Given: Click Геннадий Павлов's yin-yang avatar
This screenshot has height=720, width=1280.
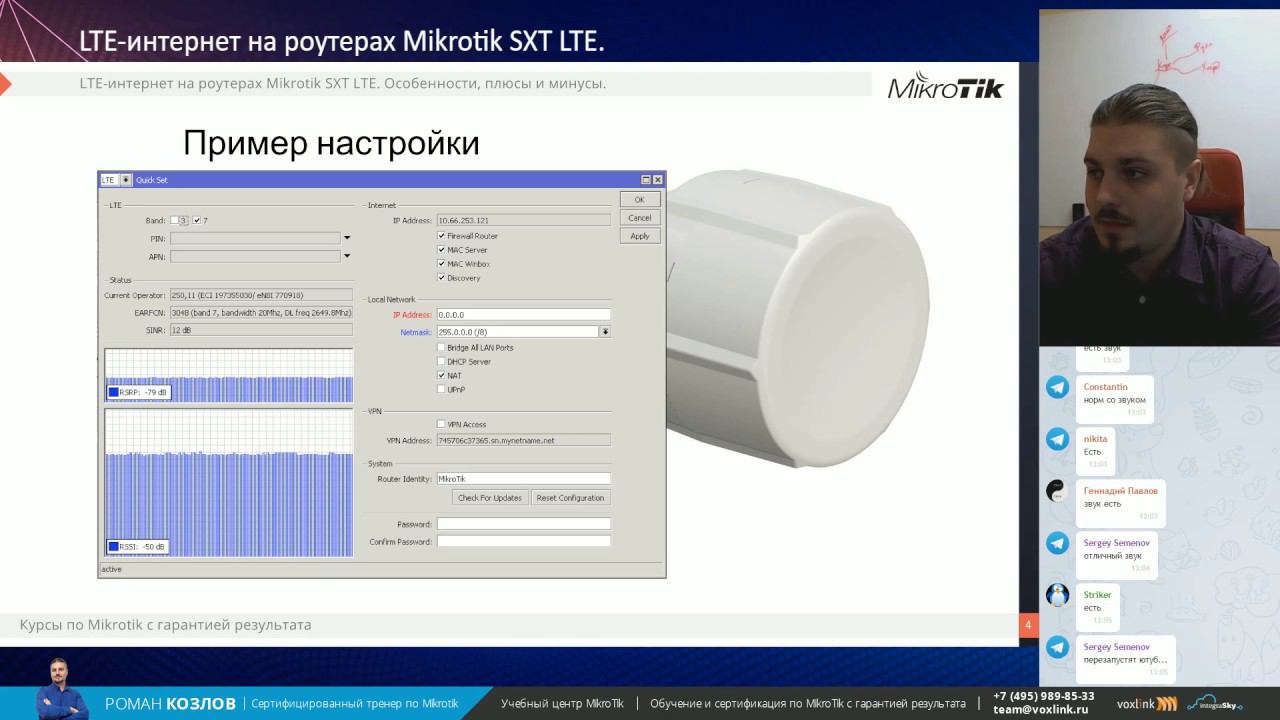Looking at the screenshot, I should coord(1057,491).
